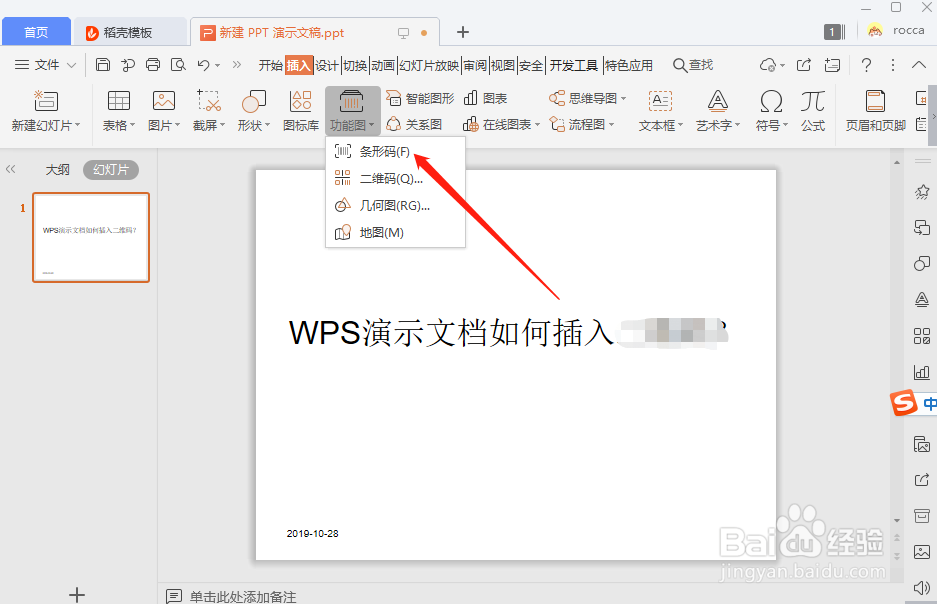Open the 几何图(RG) geometry option
The height and width of the screenshot is (604, 937).
[x=395, y=206]
